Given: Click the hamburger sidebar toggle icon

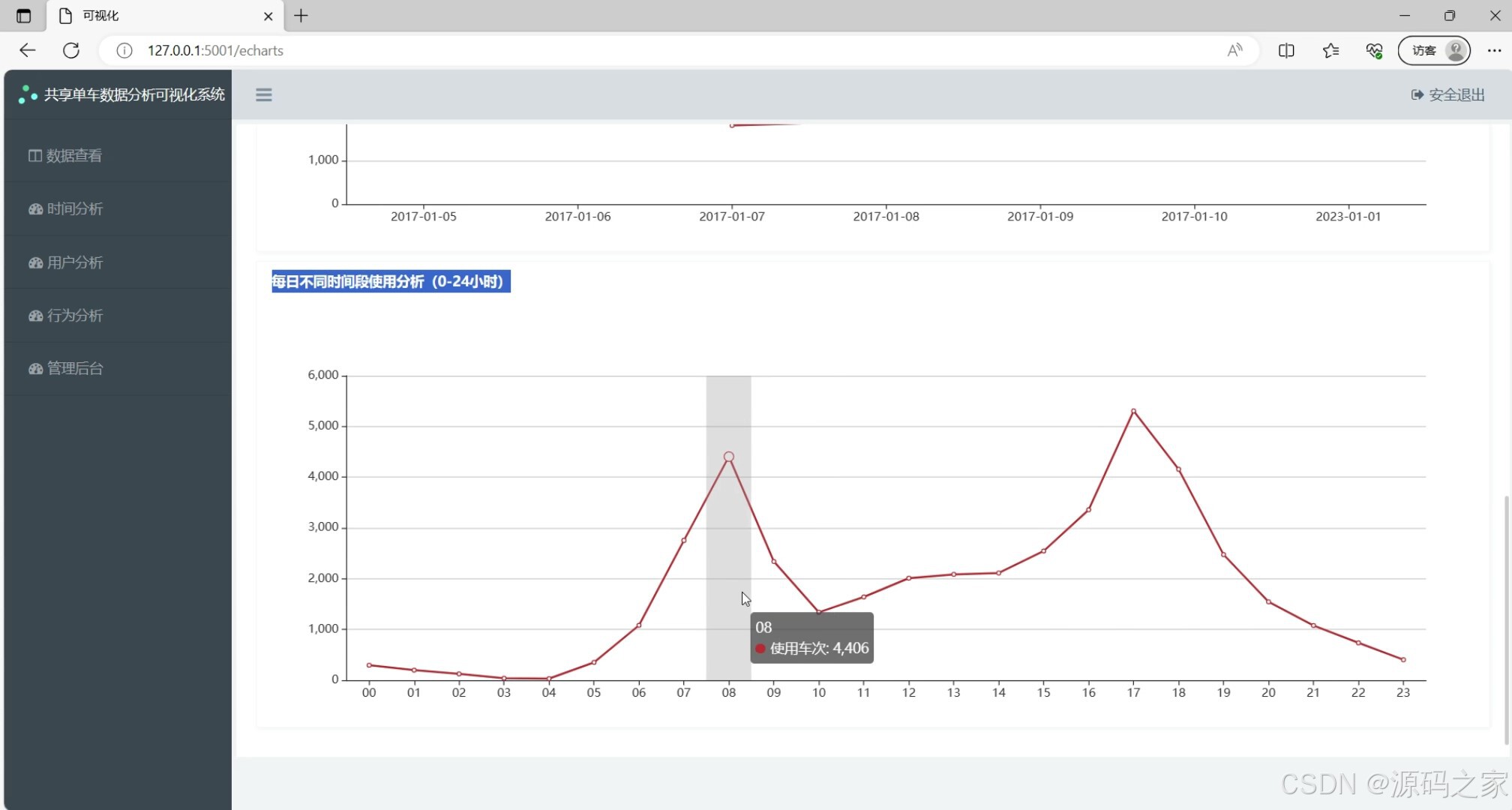Looking at the screenshot, I should click(x=263, y=94).
